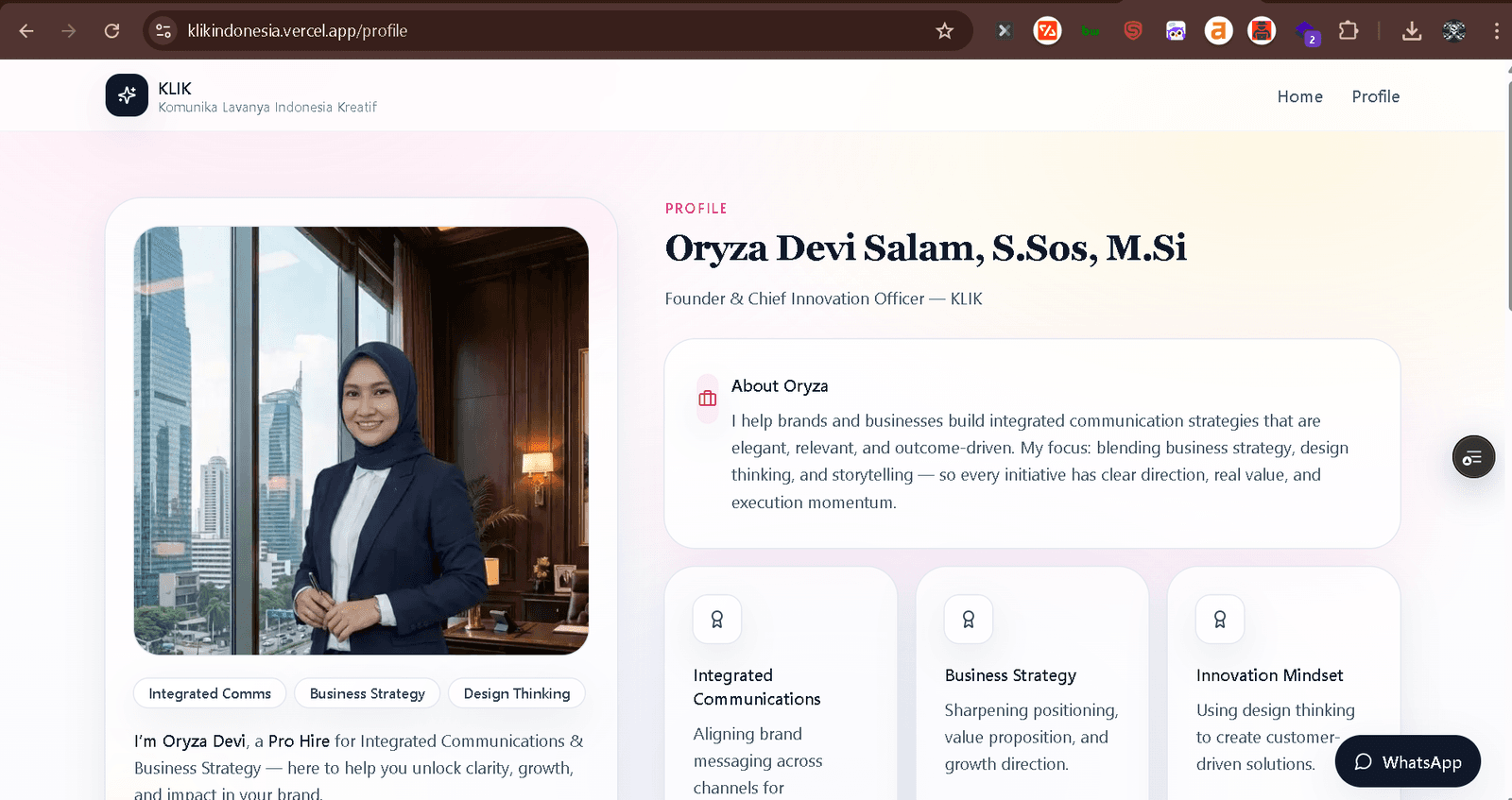Image resolution: width=1512 pixels, height=800 pixels.
Task: Click the 'About Oryza' heading
Action: (780, 385)
